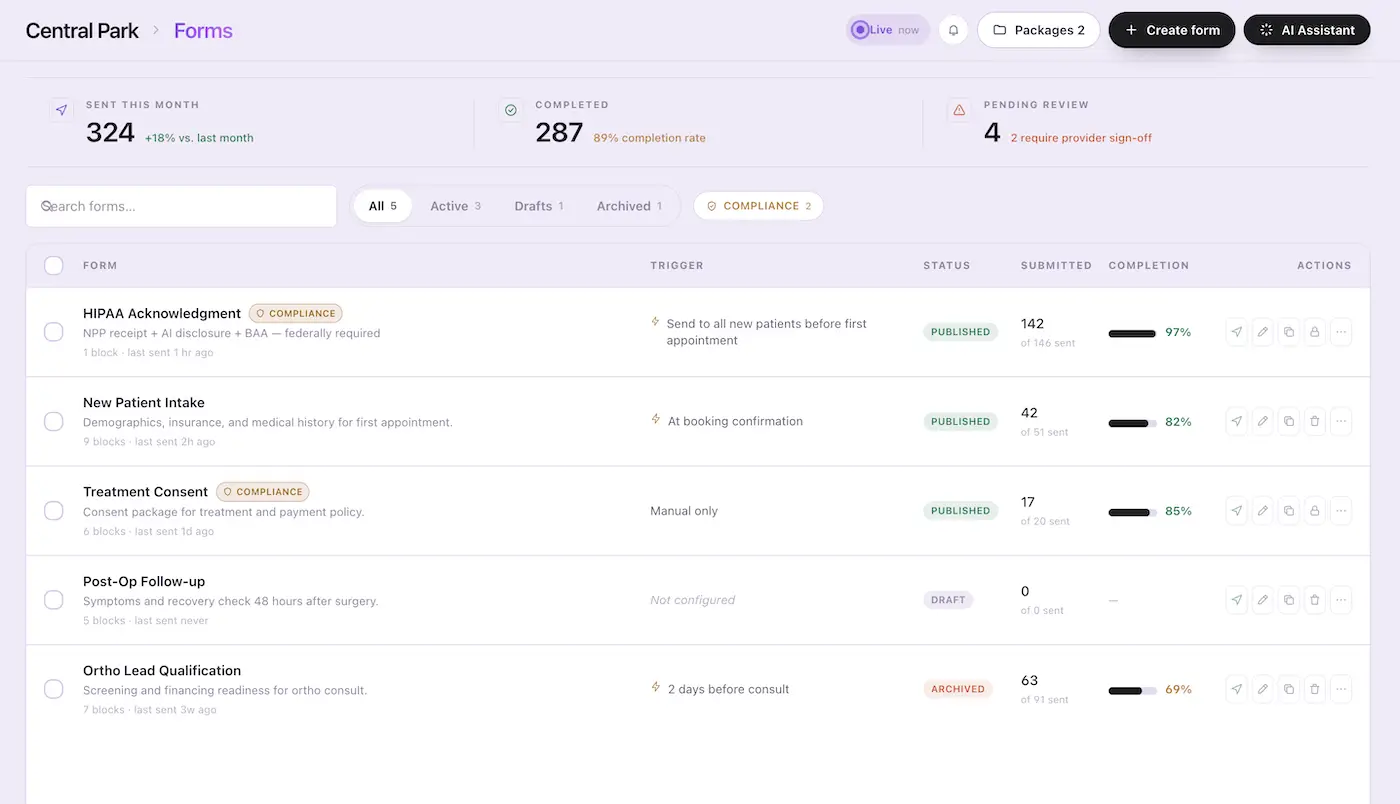Click the Create form button
Screen dimensions: 1400x804
(1172, 30)
